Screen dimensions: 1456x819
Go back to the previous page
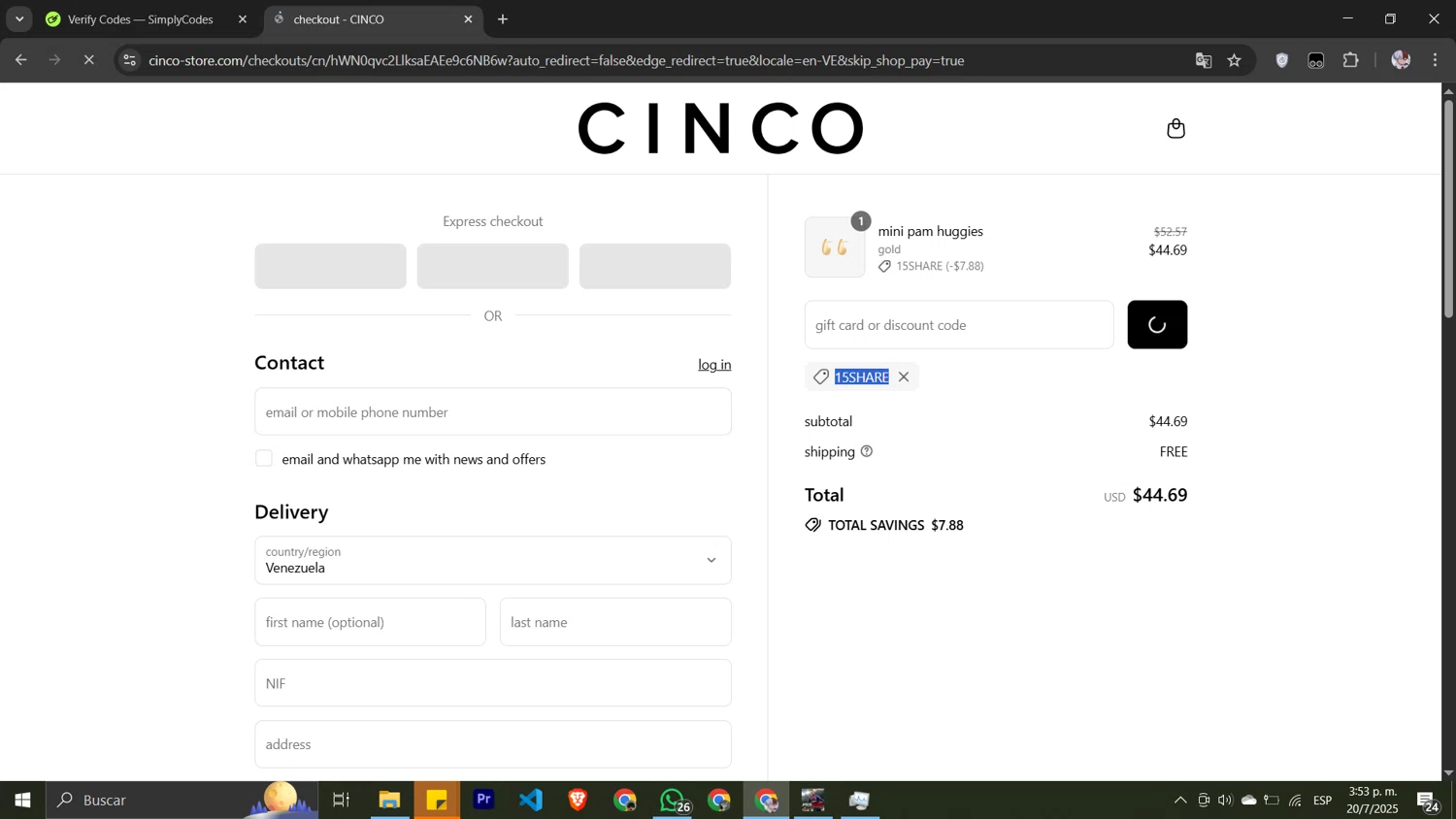[20, 60]
